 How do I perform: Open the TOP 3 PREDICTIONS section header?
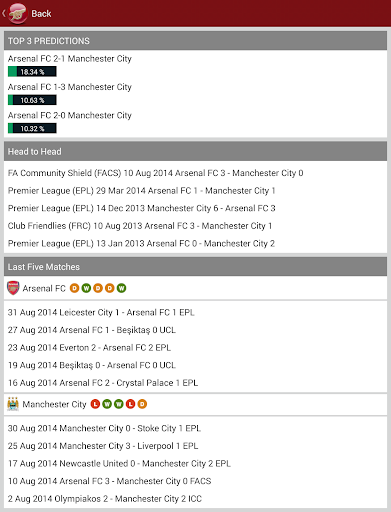[195, 41]
